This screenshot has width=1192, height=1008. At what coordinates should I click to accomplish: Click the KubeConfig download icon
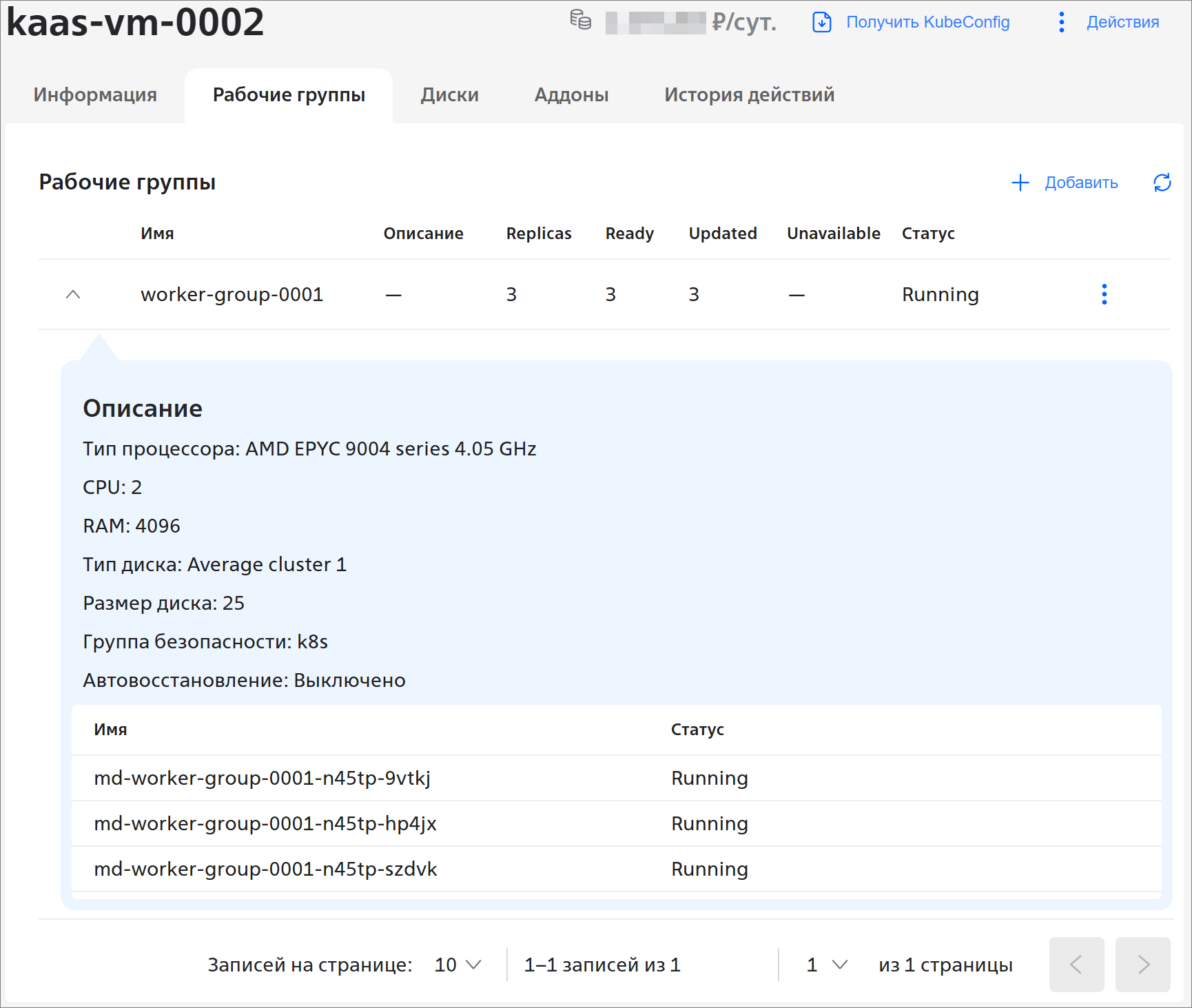[x=821, y=22]
